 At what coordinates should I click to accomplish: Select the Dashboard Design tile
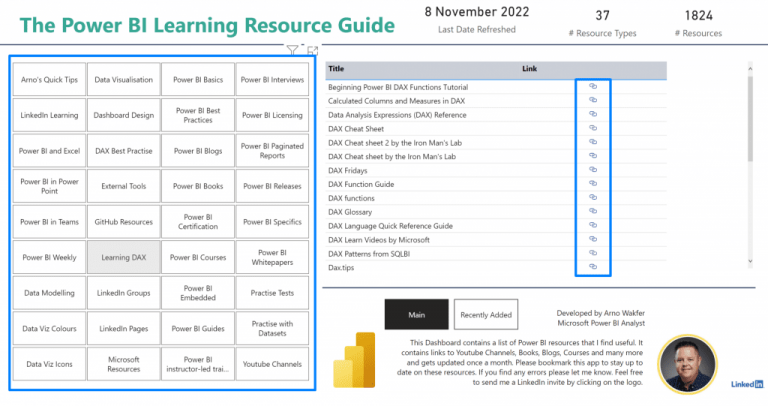click(123, 115)
